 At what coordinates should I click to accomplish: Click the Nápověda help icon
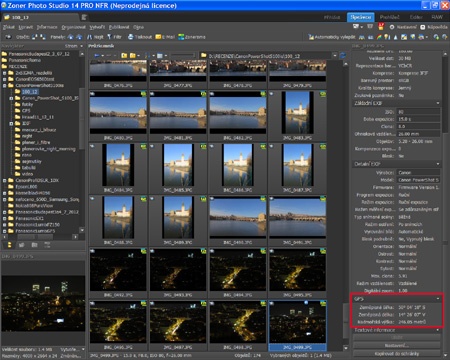(x=423, y=27)
